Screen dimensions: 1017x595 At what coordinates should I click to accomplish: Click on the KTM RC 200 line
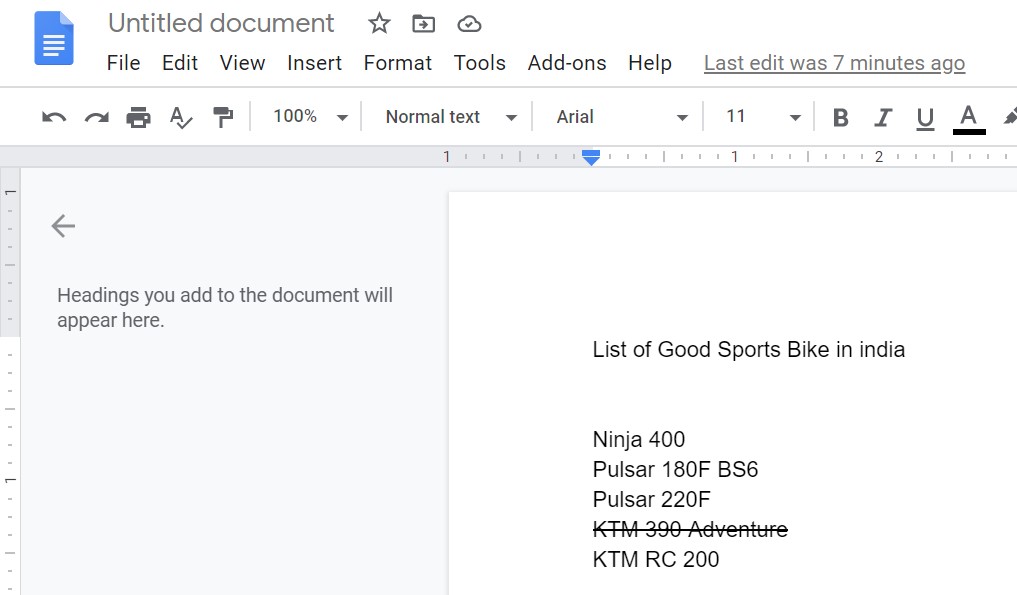pyautogui.click(x=656, y=559)
